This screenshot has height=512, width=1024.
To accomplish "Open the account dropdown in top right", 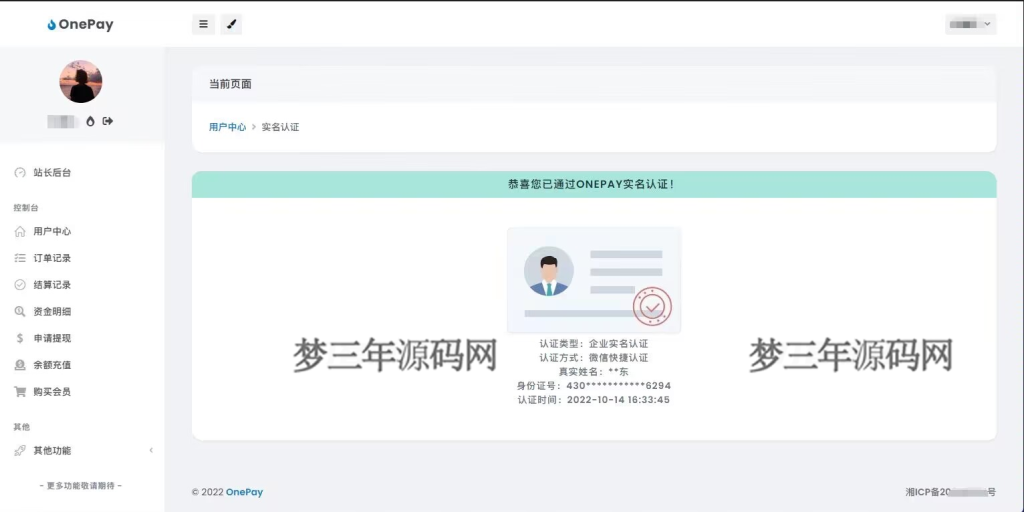I will [x=970, y=24].
